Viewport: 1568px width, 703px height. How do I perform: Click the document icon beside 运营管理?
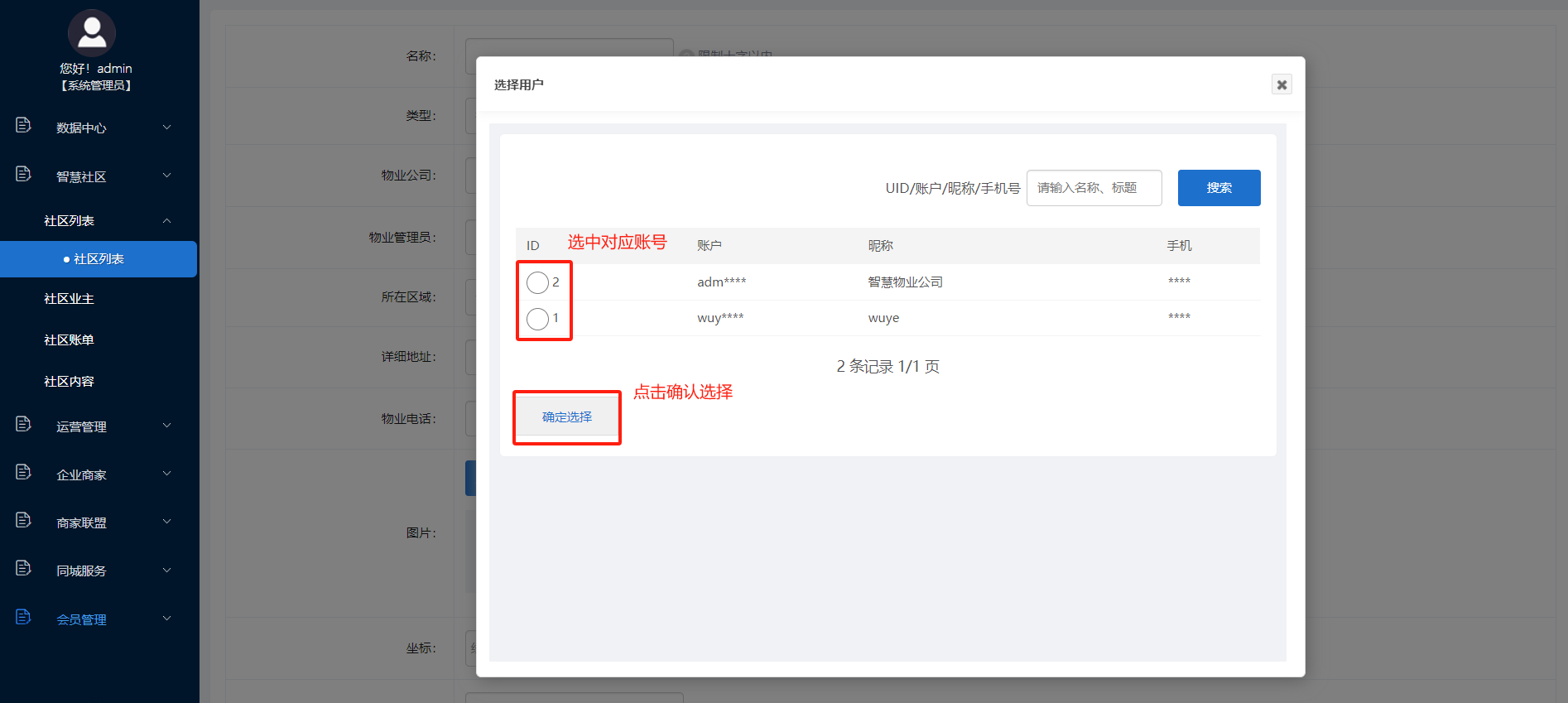(23, 424)
